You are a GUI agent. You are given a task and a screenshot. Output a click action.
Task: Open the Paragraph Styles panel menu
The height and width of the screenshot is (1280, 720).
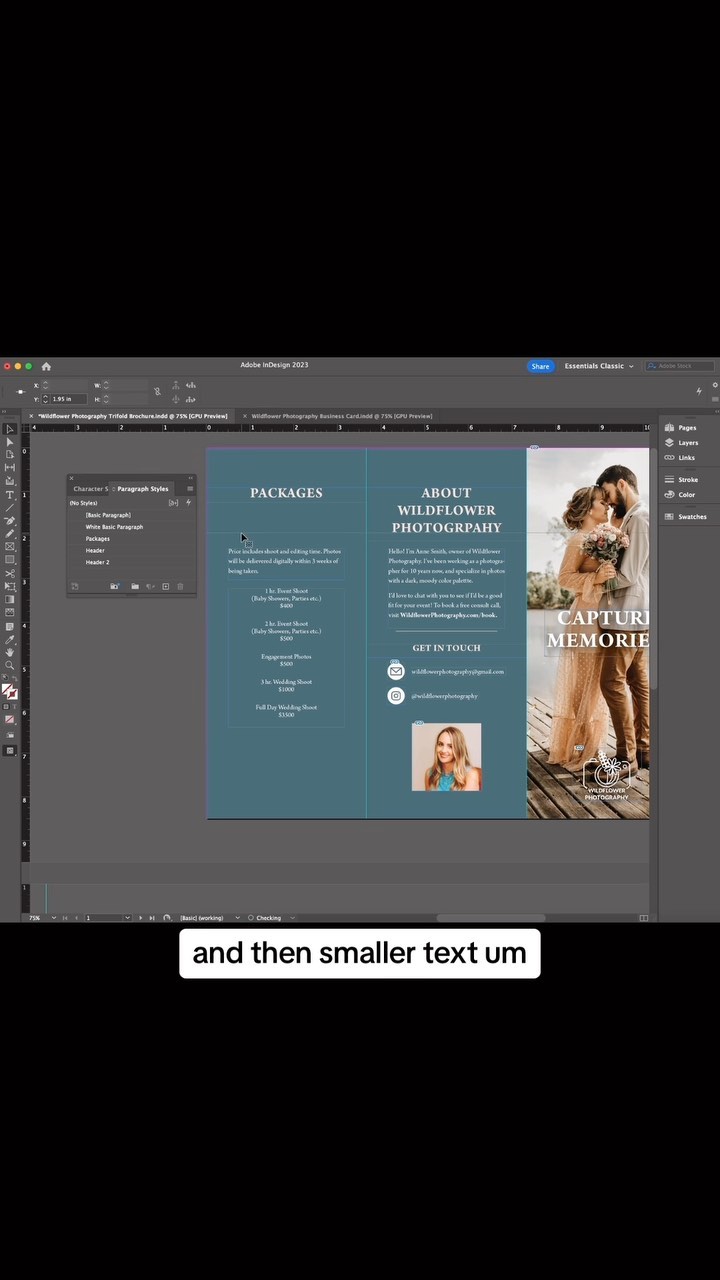(190, 489)
